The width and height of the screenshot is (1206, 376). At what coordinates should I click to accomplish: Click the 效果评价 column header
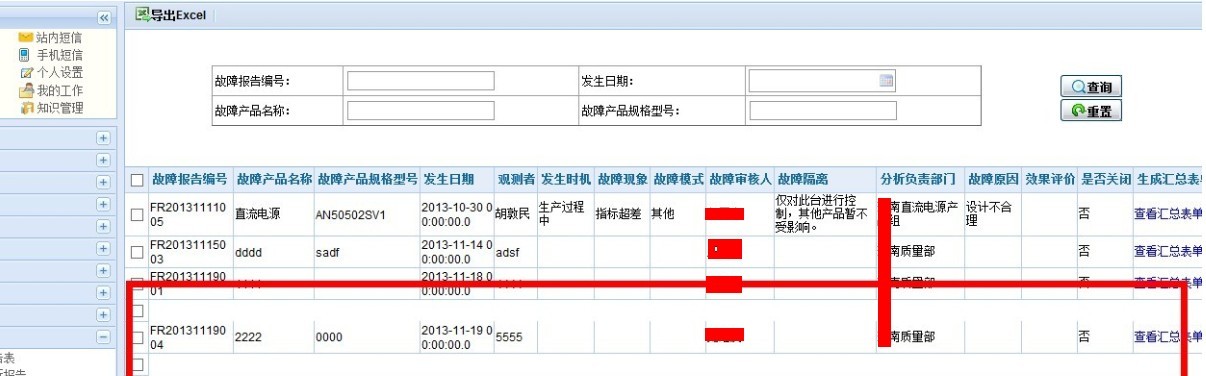pos(1050,180)
